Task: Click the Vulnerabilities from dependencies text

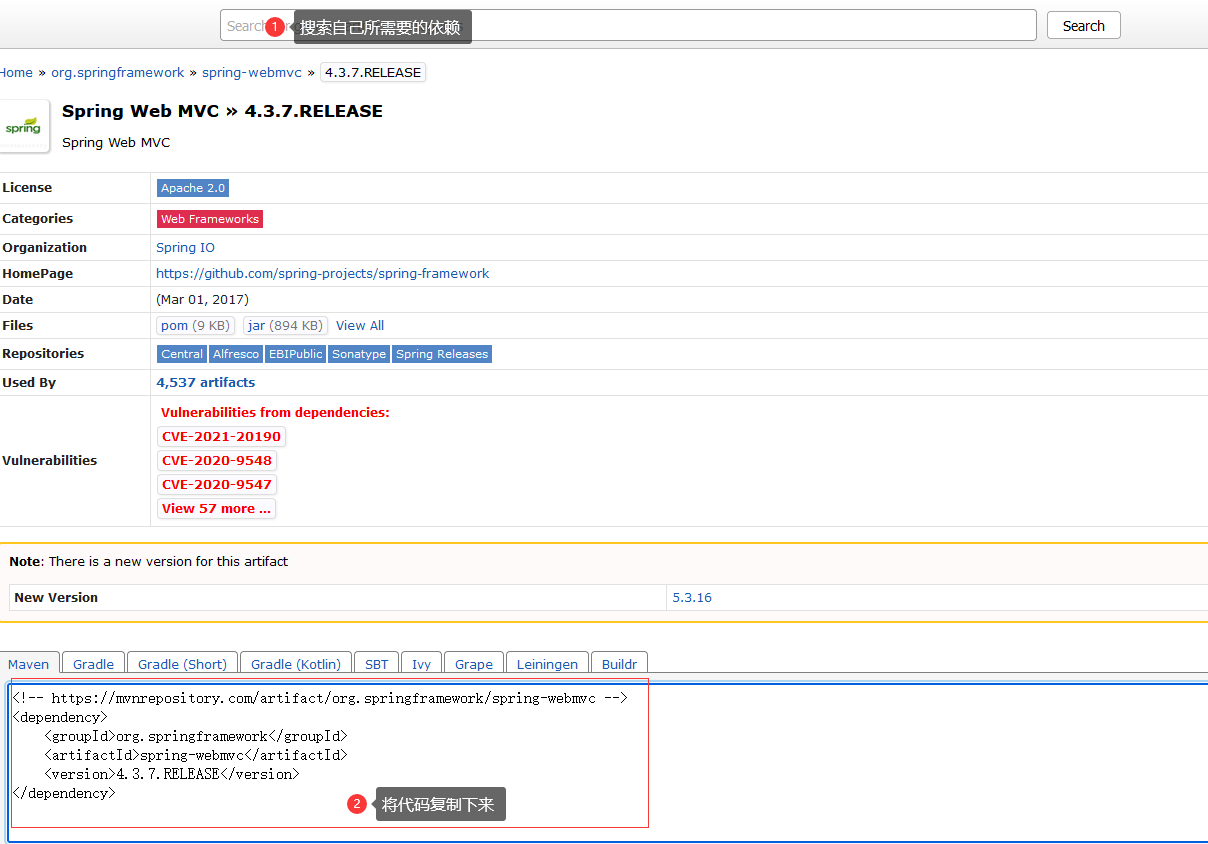Action: [275, 413]
